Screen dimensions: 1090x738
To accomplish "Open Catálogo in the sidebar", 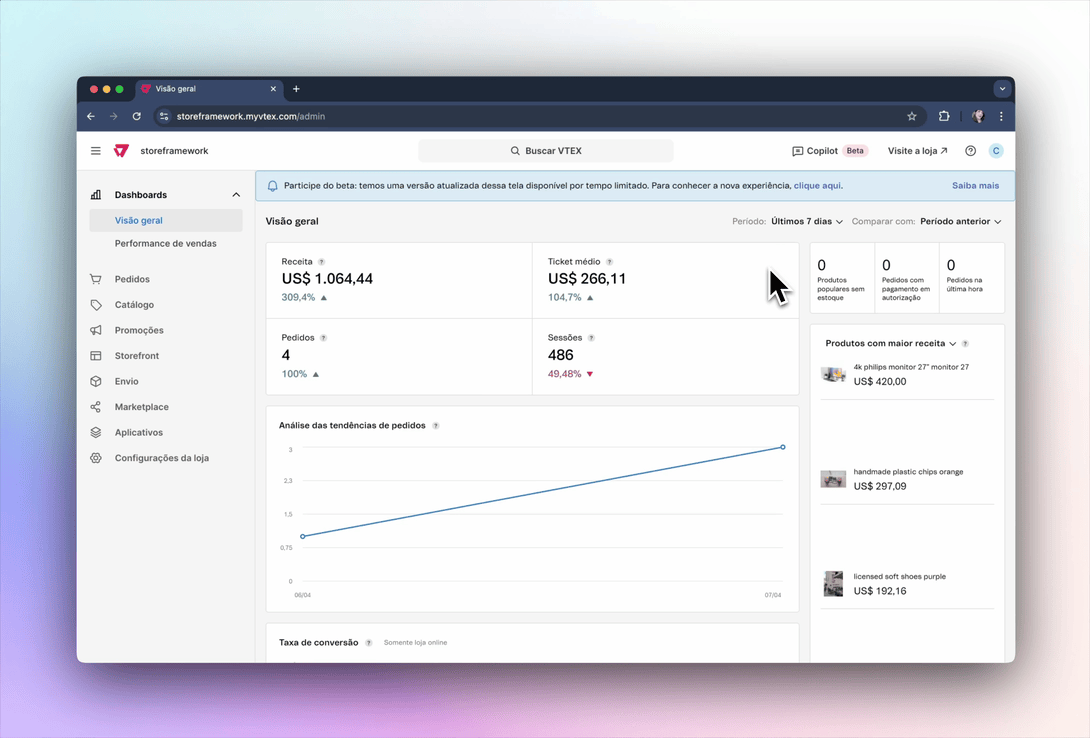I will 134,305.
